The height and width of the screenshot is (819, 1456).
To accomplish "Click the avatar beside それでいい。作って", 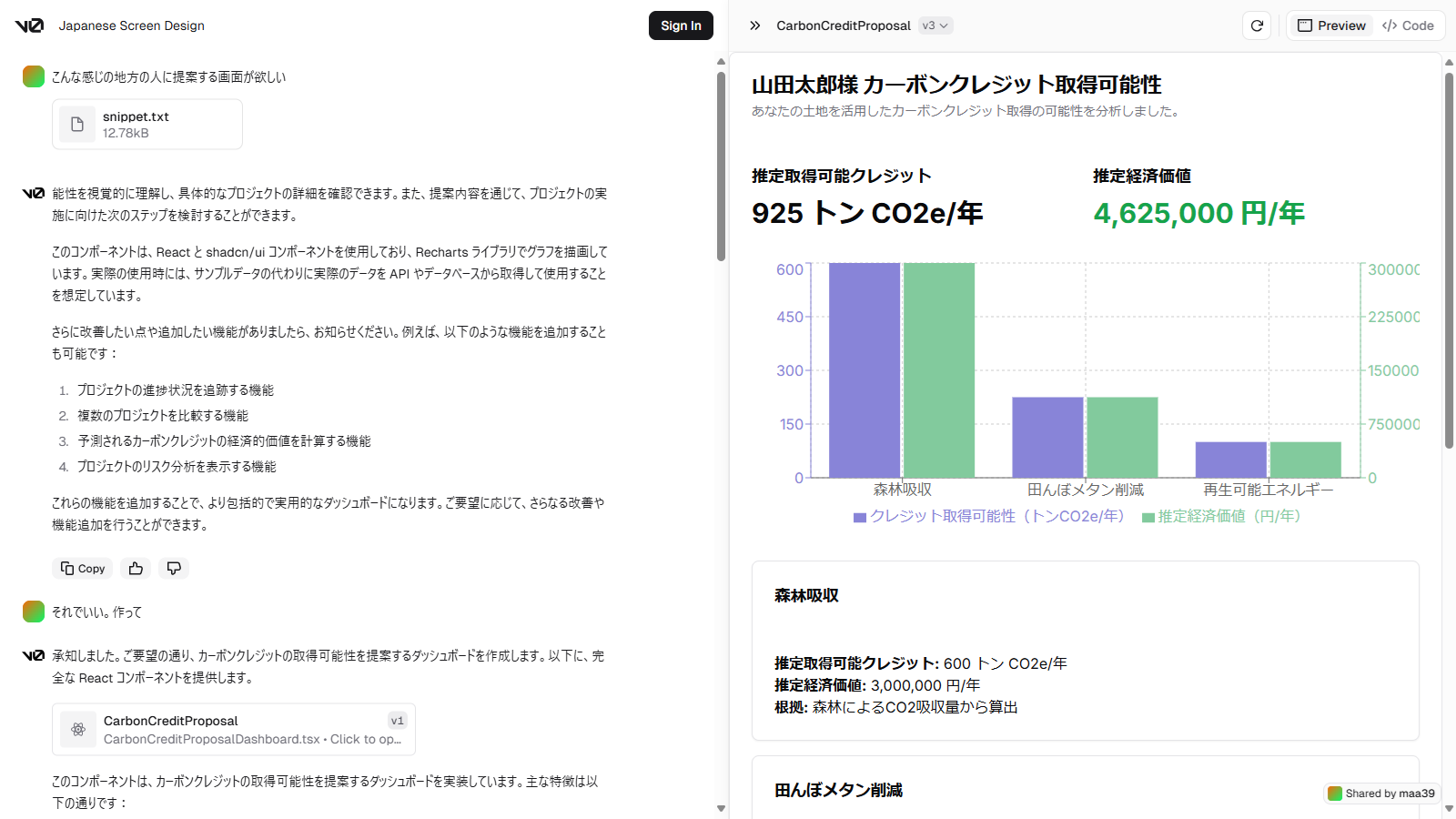I will point(34,612).
